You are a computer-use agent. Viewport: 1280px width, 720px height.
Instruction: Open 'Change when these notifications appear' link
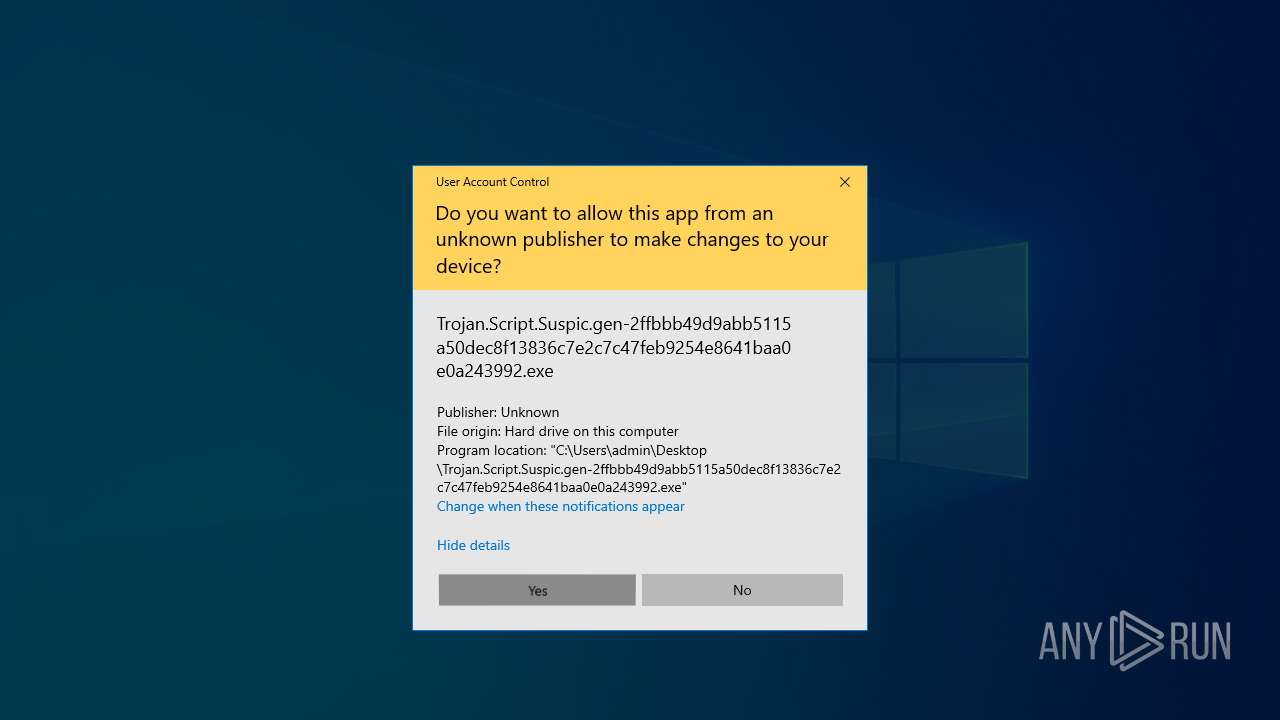click(x=561, y=507)
